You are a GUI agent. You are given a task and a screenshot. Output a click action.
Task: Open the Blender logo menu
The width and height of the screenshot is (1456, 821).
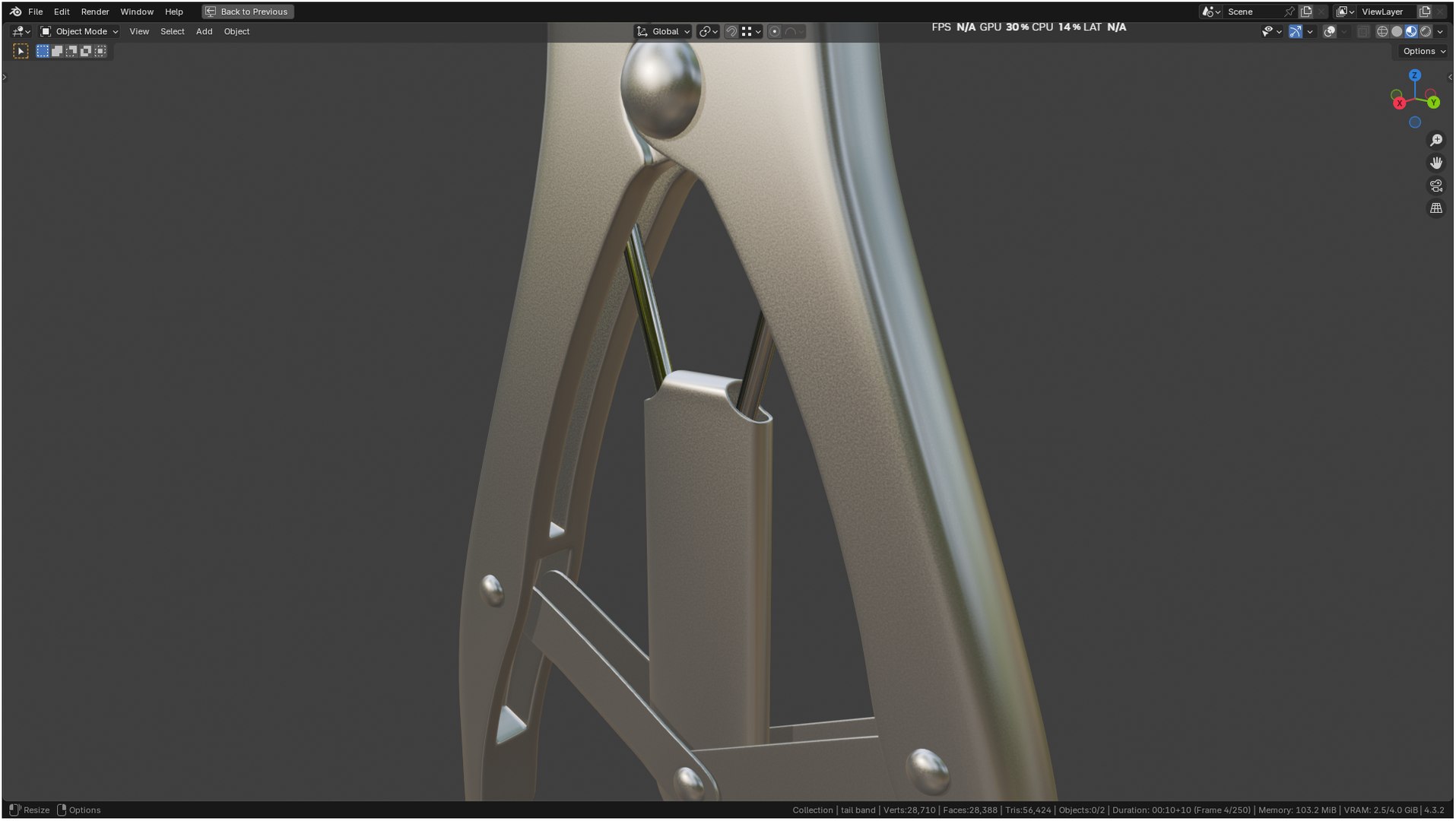point(15,11)
